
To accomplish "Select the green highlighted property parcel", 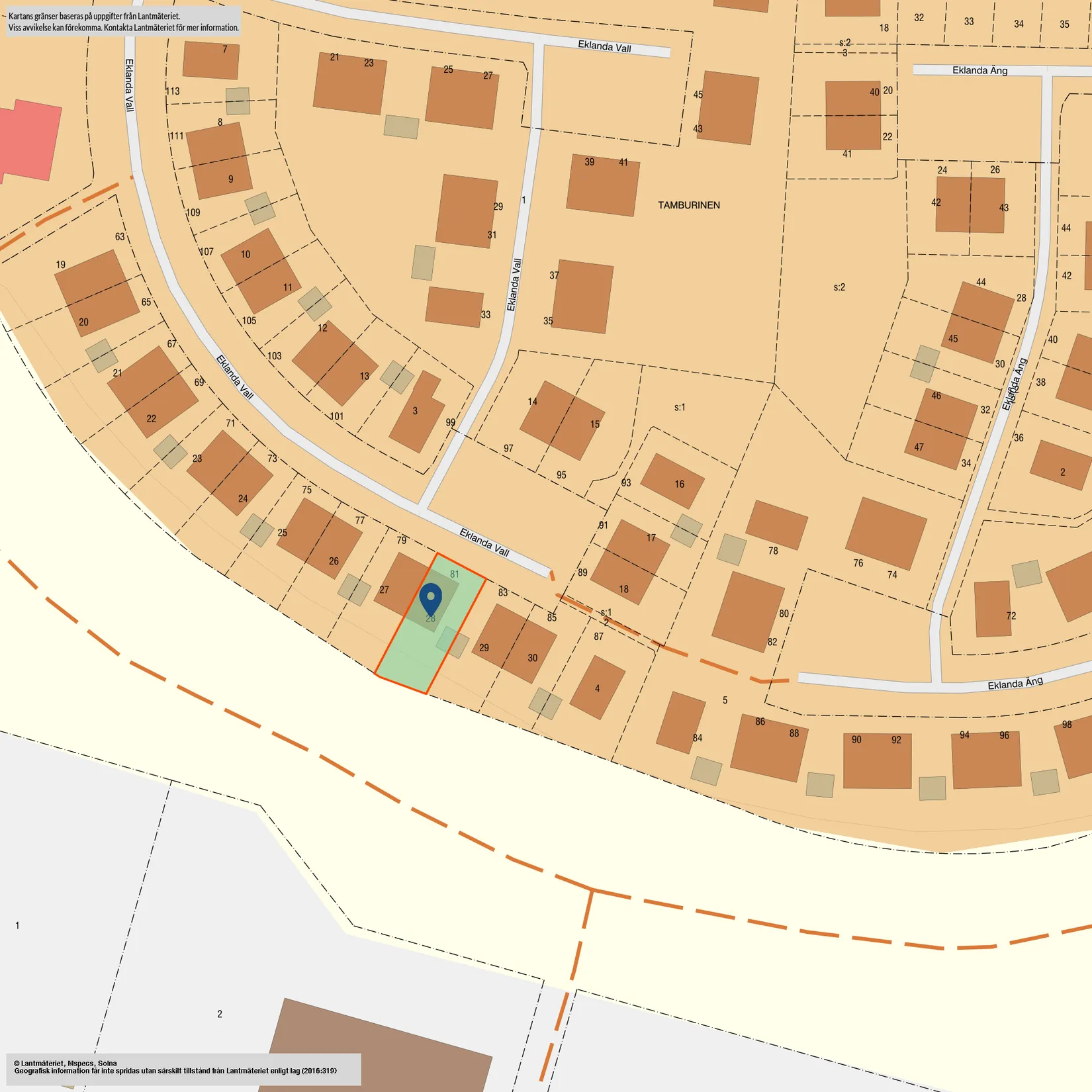I will [x=430, y=624].
